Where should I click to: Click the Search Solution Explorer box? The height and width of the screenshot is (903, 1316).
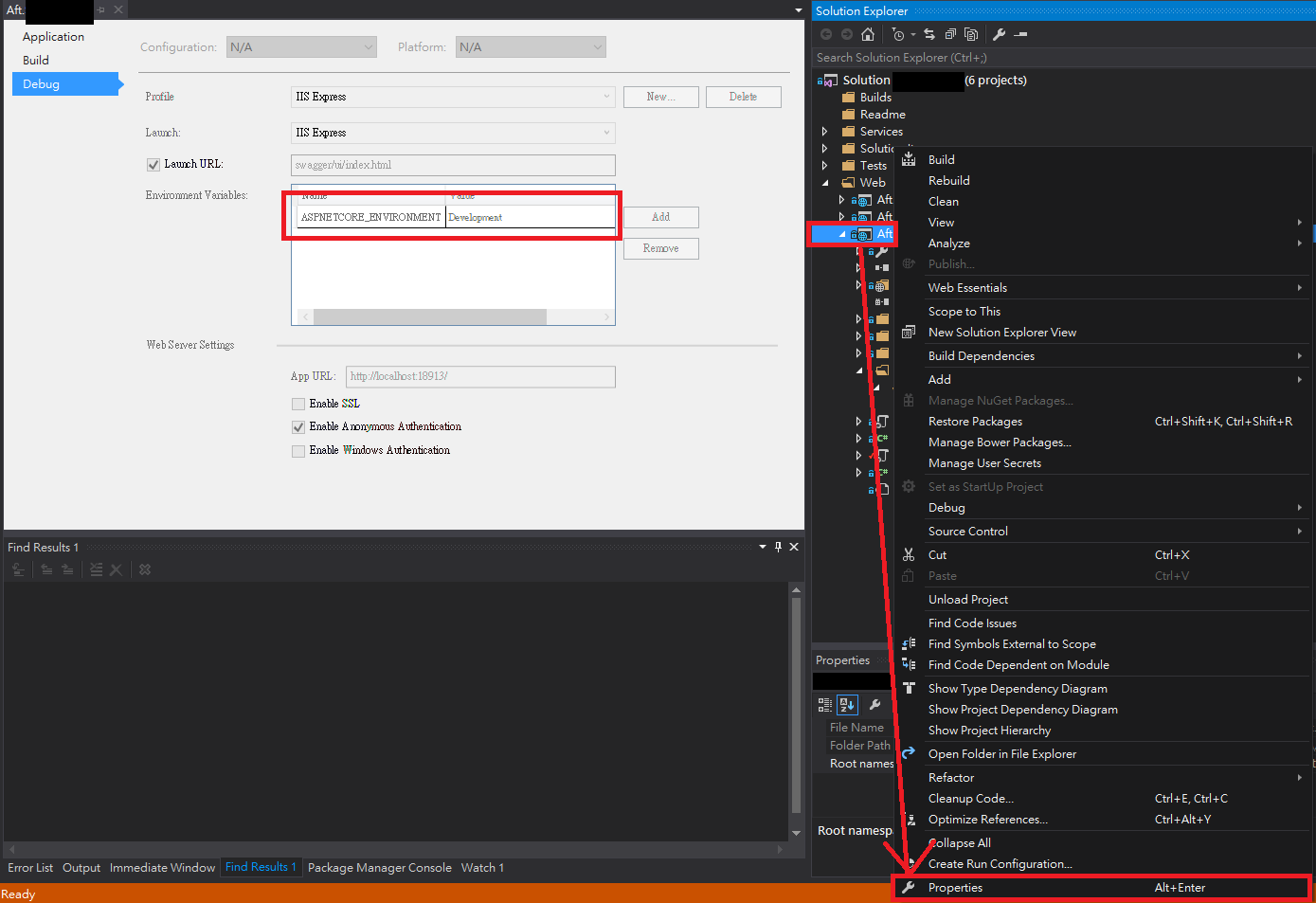1063,58
